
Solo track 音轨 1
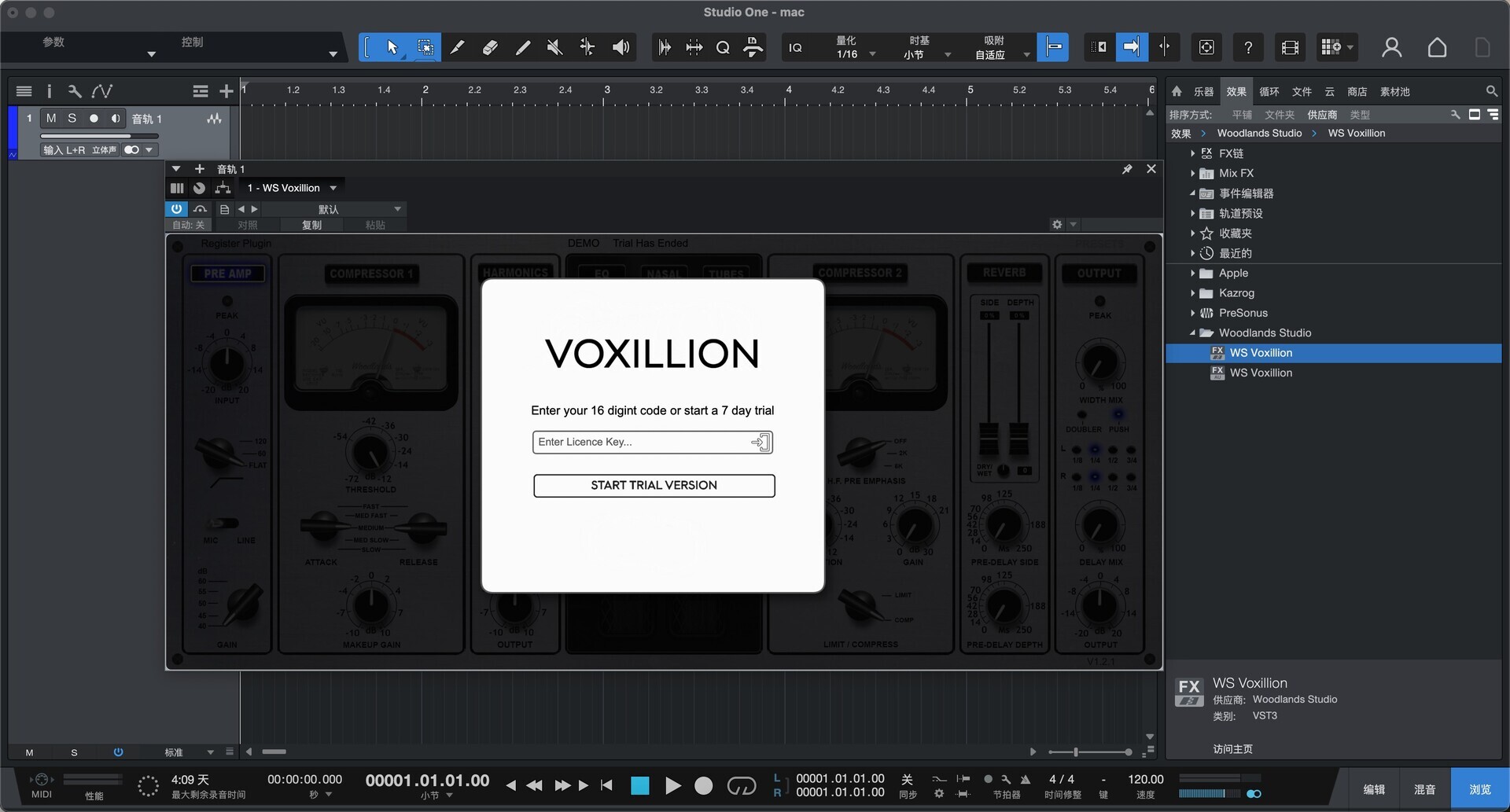[72, 119]
